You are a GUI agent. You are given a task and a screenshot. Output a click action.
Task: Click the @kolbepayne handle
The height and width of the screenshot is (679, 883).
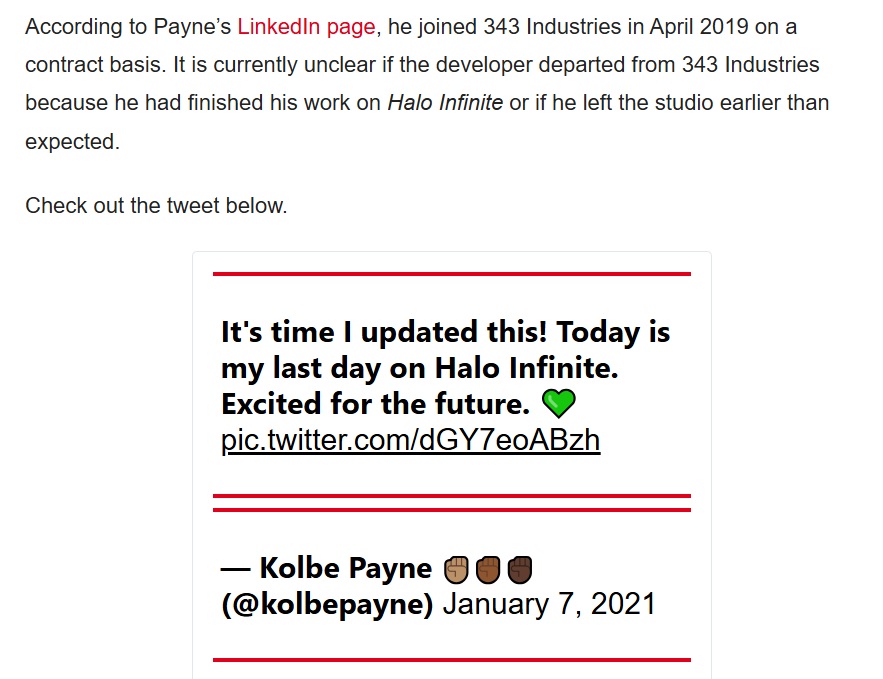pos(327,604)
